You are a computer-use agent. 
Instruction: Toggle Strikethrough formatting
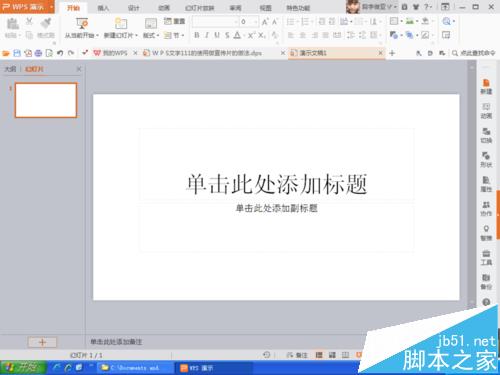pos(227,35)
